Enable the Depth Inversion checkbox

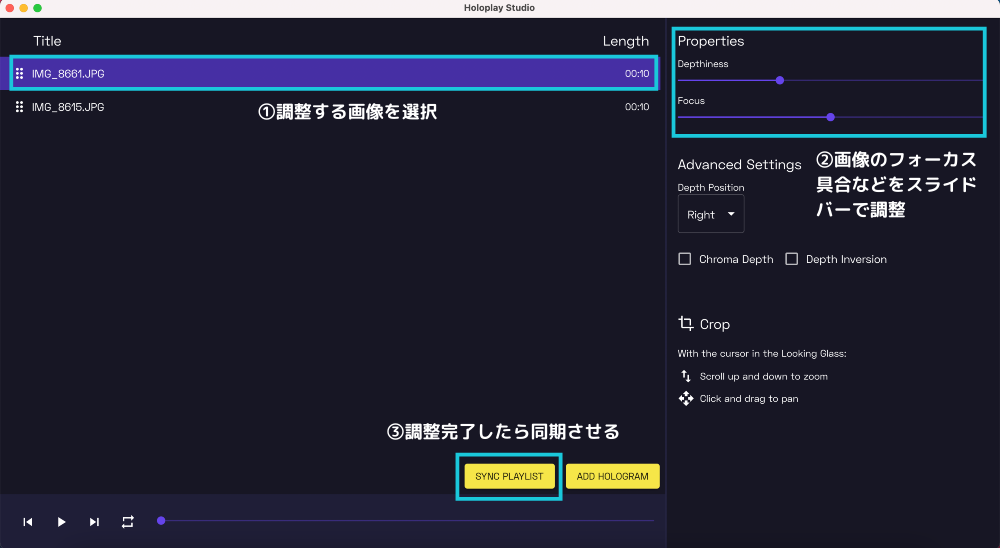[791, 259]
